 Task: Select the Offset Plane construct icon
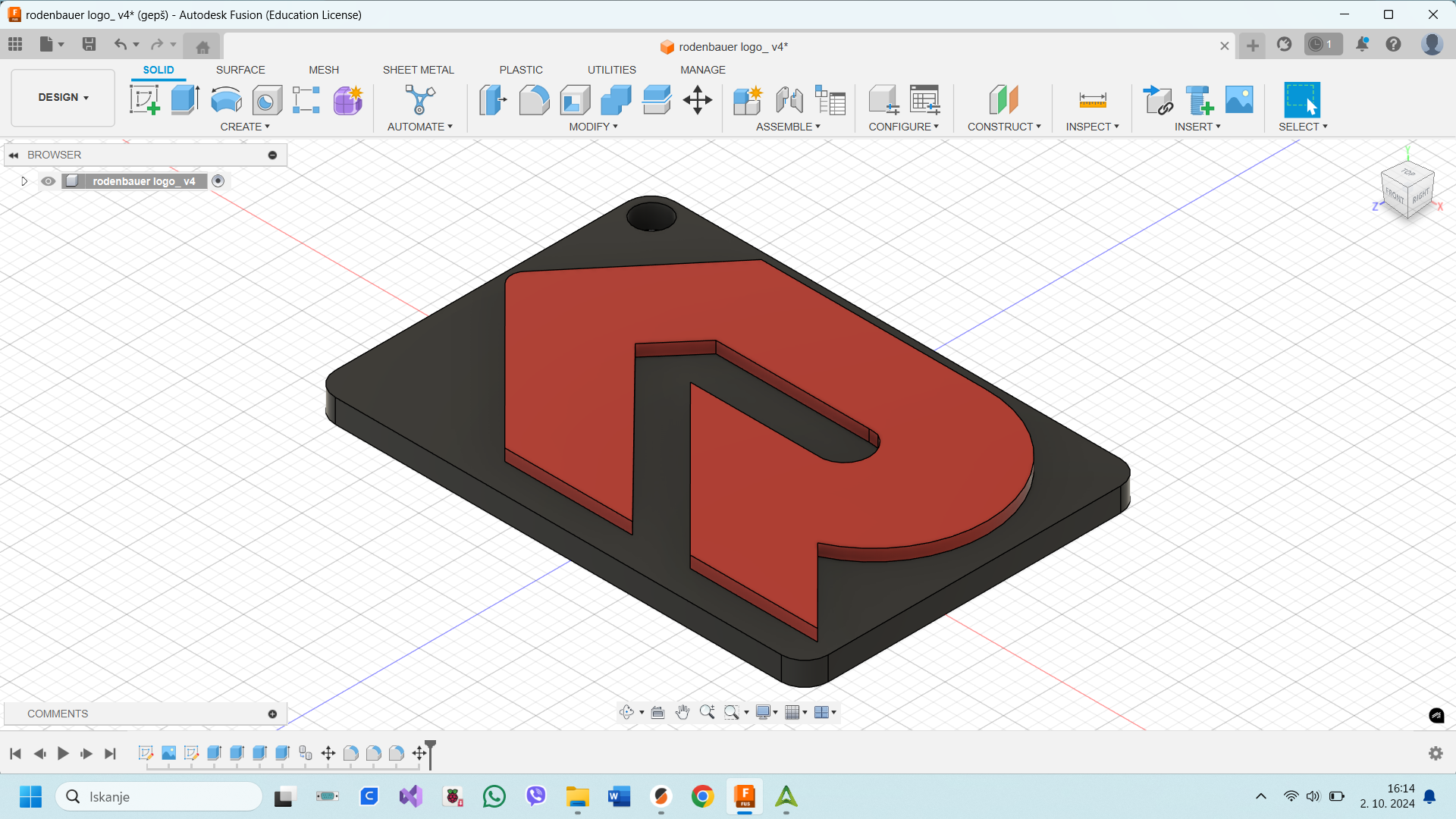[x=1003, y=100]
